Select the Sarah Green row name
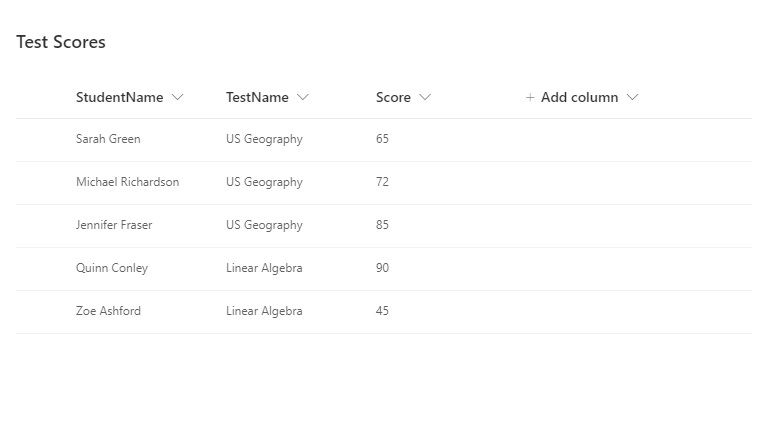 pos(108,139)
